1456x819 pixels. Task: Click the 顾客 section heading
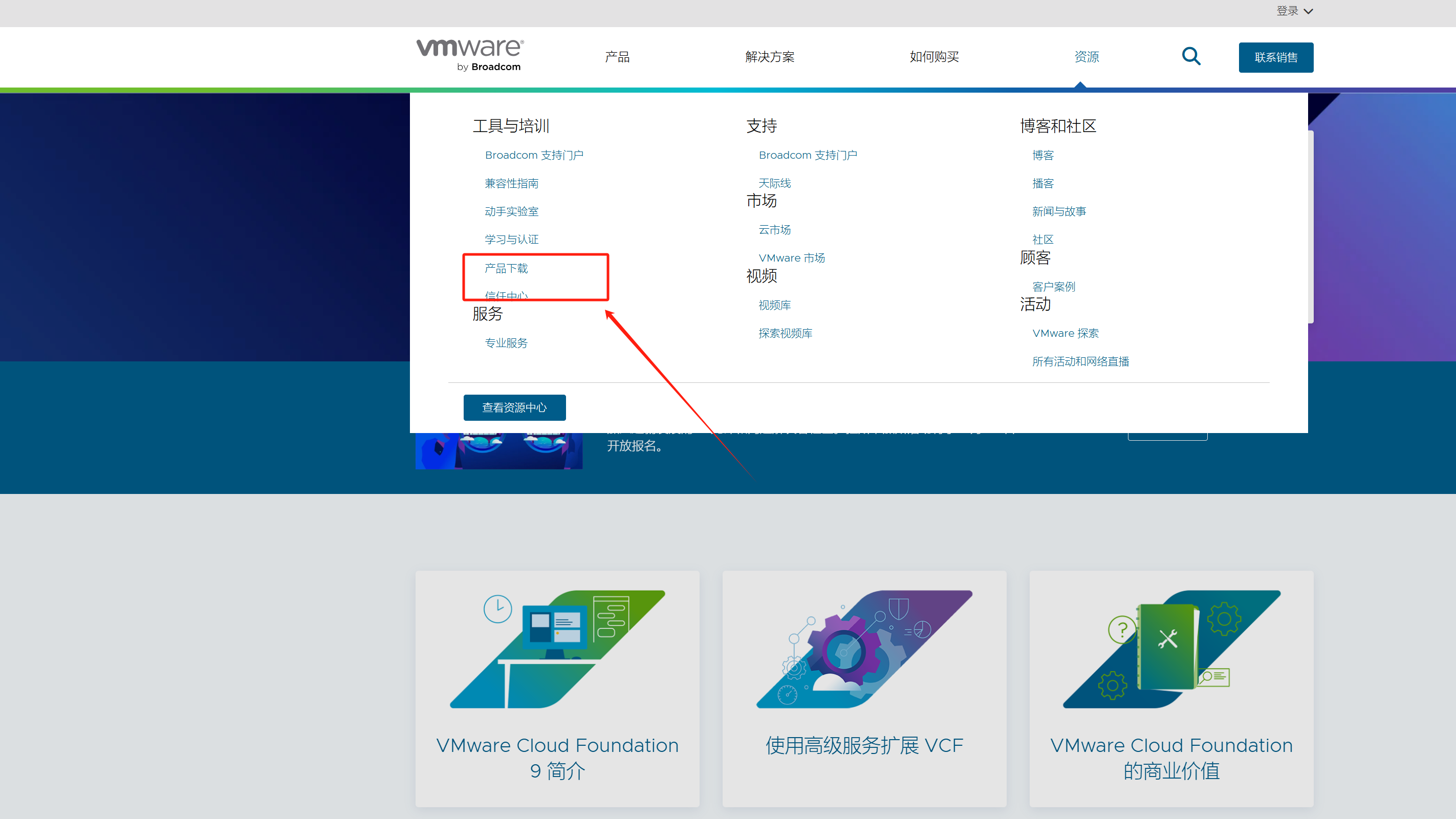click(1035, 258)
